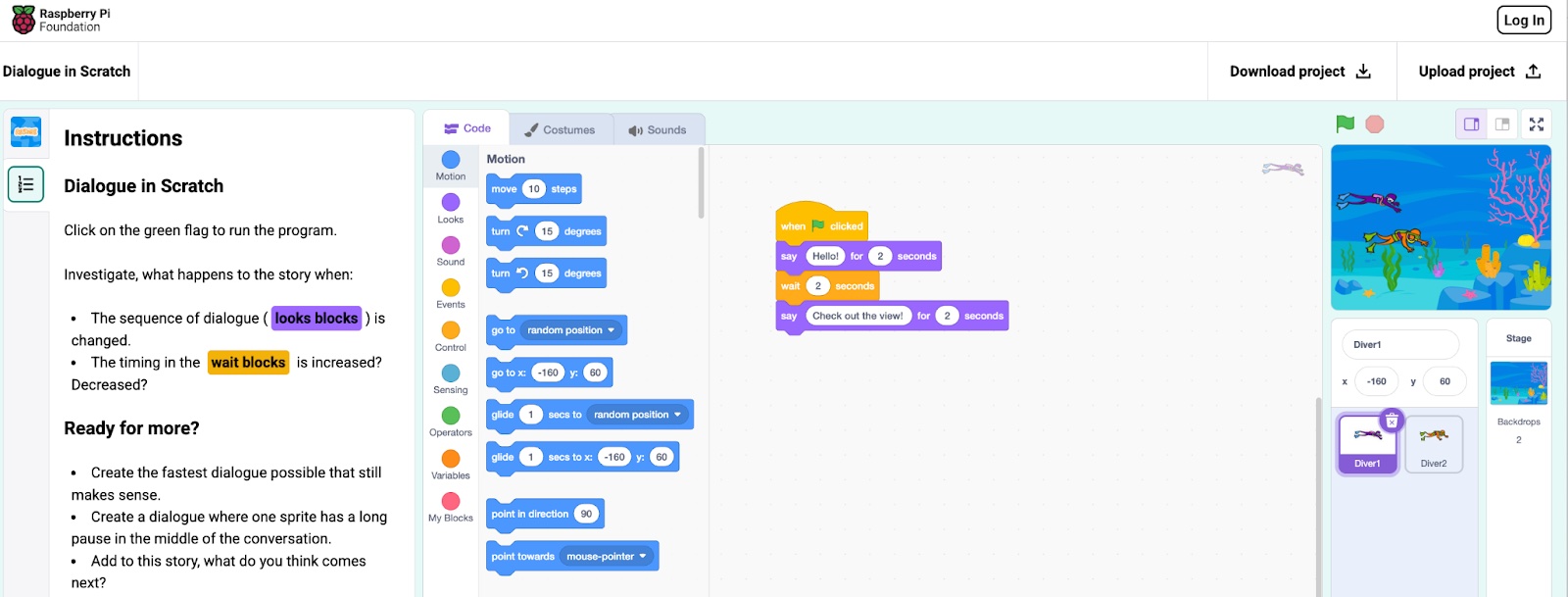This screenshot has height=597, width=1568.
Task: Click the 'wait blocks' highlighted label
Action: (249, 362)
